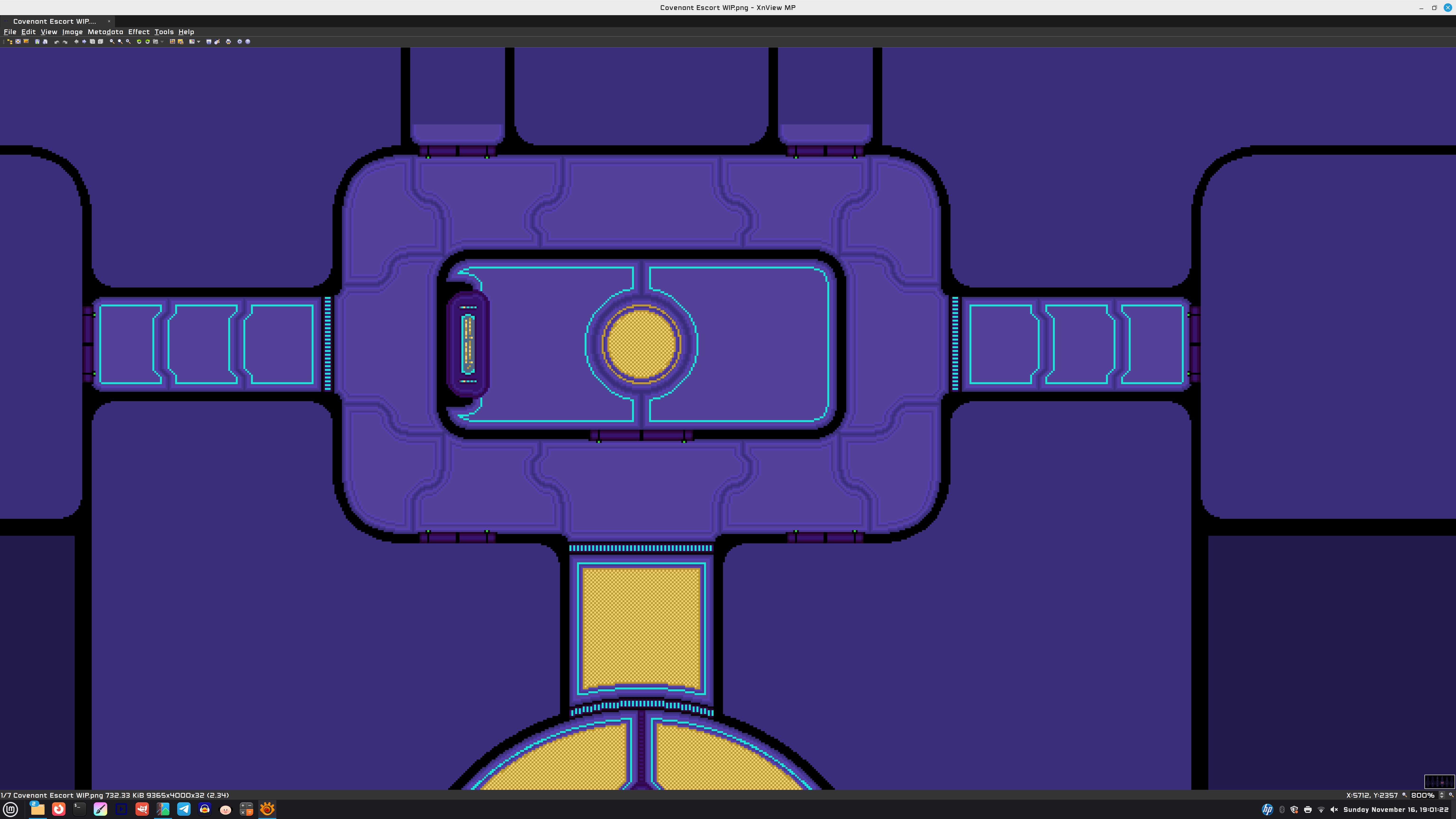Click the Save As floppy icon
This screenshot has height=819, width=1456.
point(37,42)
